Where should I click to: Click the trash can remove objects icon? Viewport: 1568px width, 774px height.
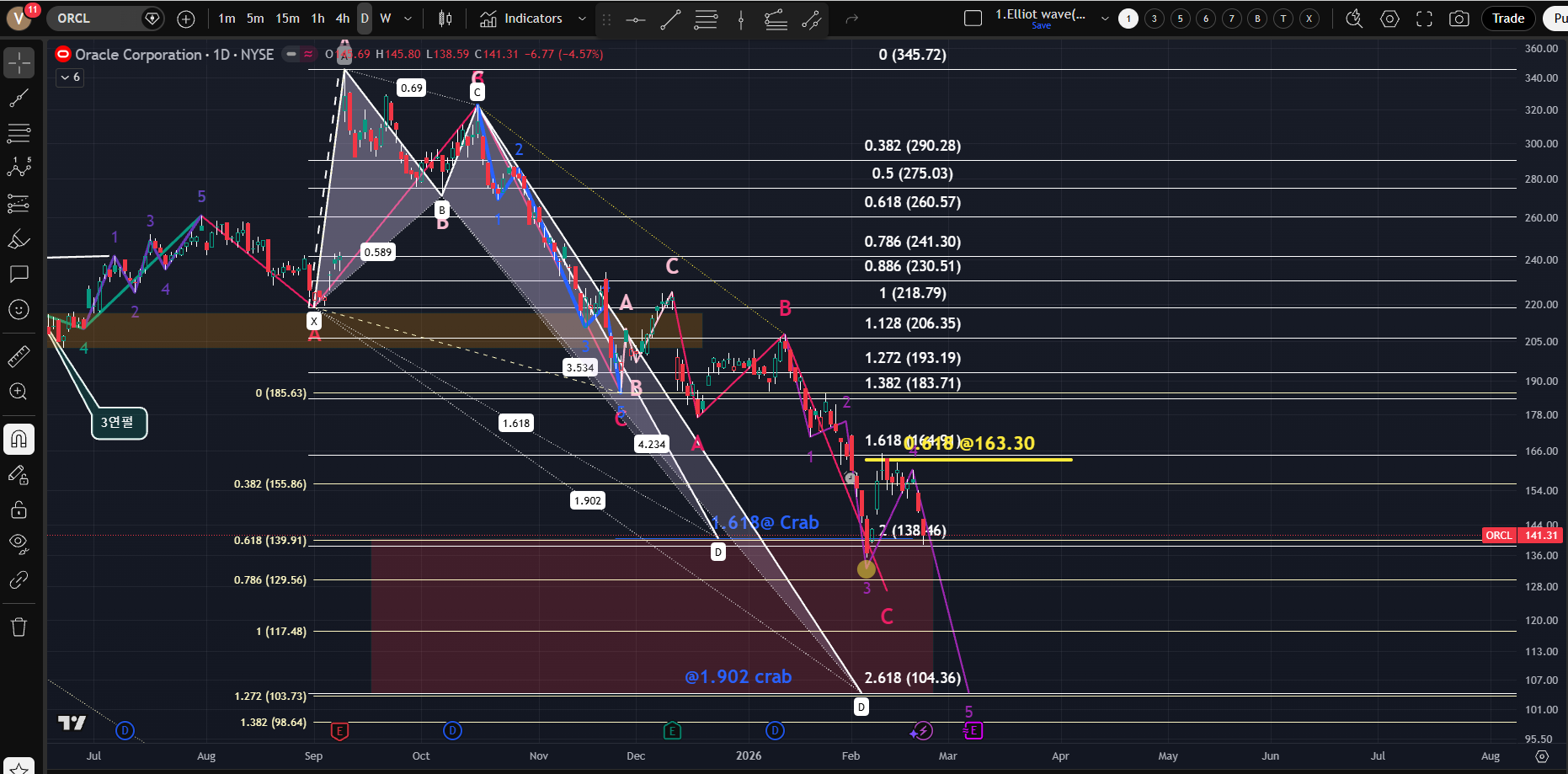19,627
